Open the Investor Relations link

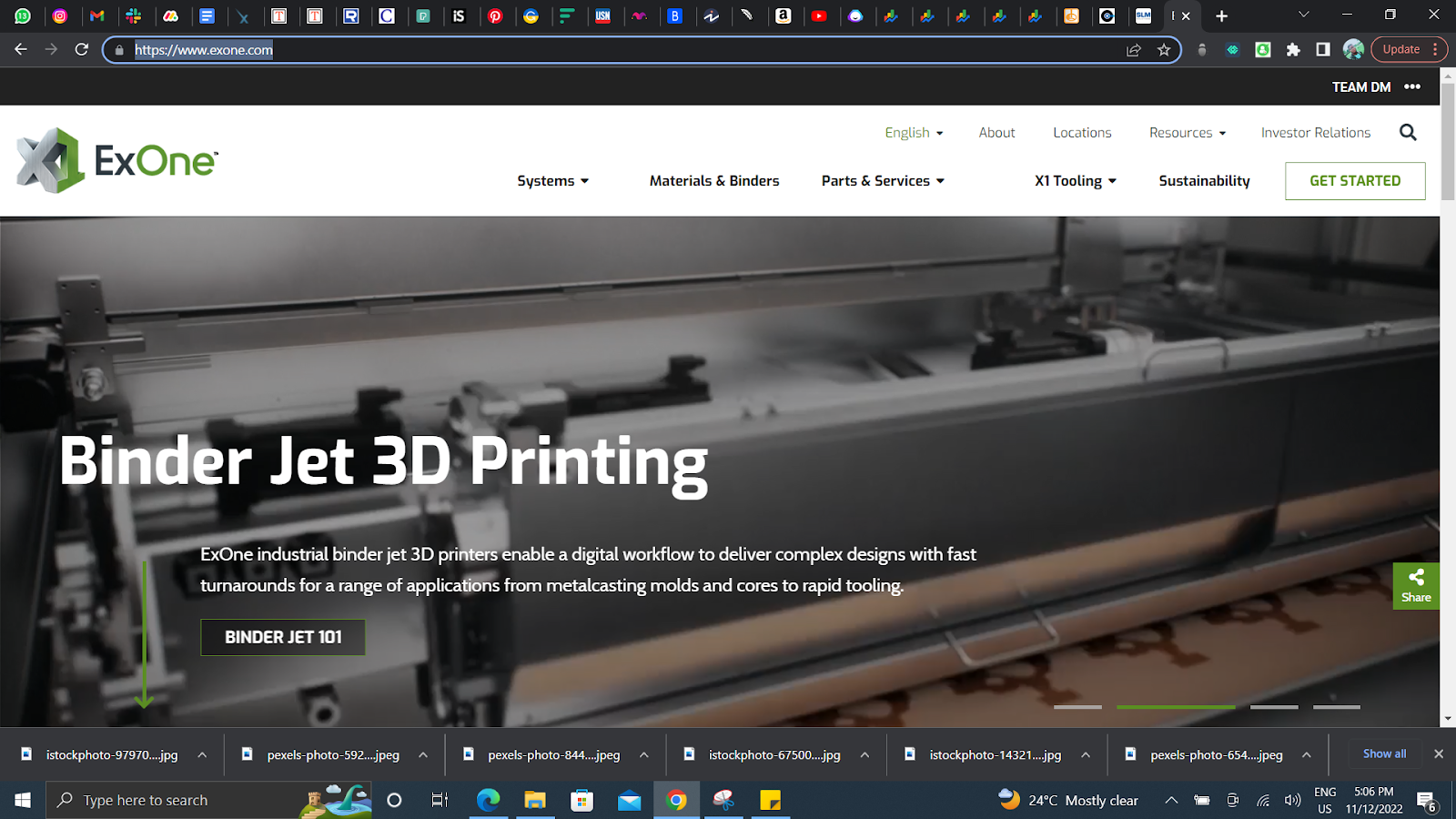click(1316, 133)
